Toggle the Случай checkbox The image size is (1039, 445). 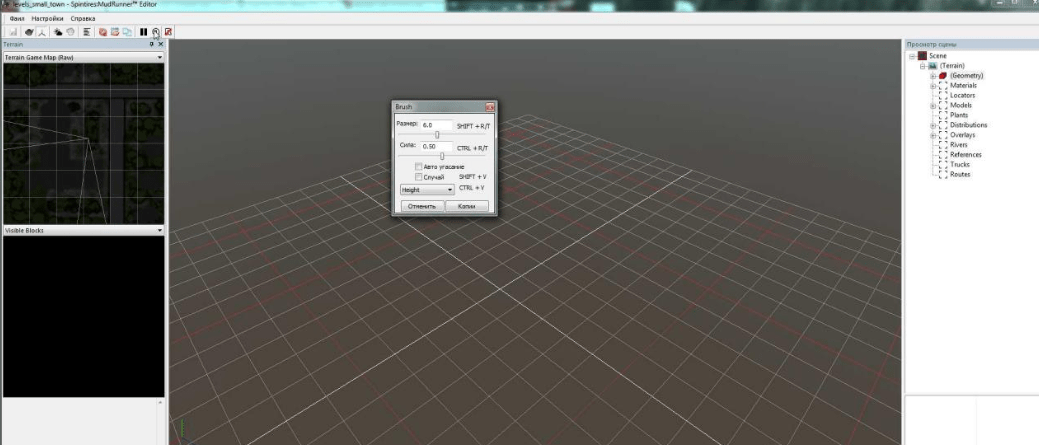[419, 176]
